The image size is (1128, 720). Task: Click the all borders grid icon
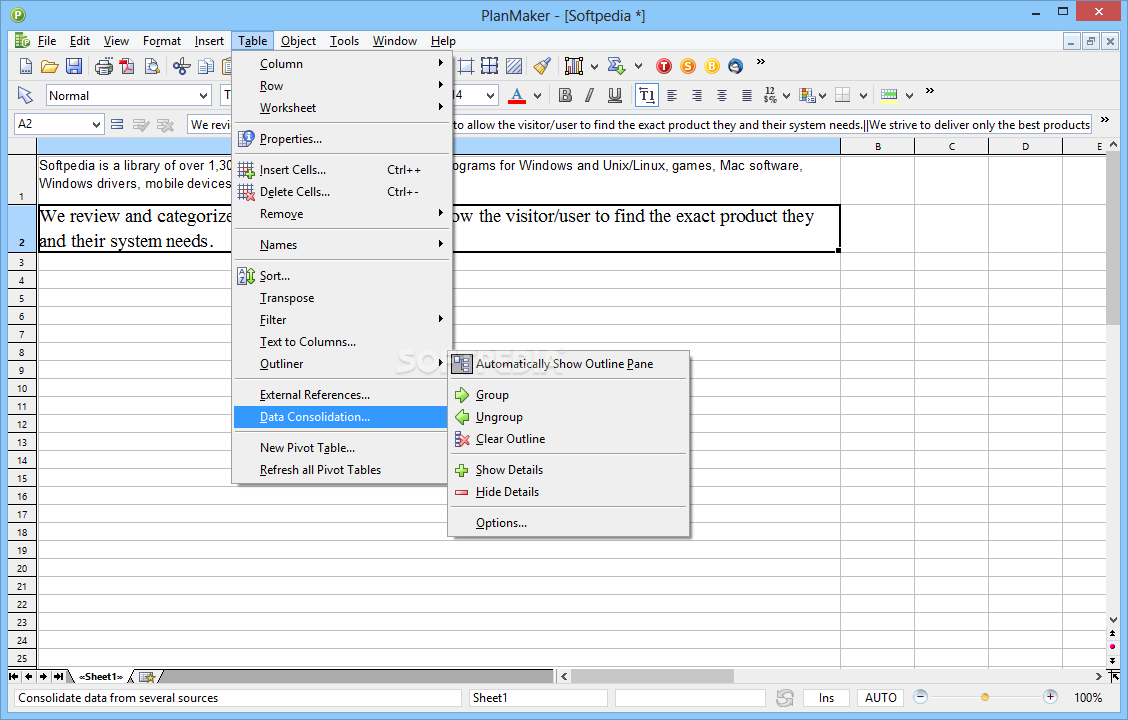pyautogui.click(x=490, y=66)
